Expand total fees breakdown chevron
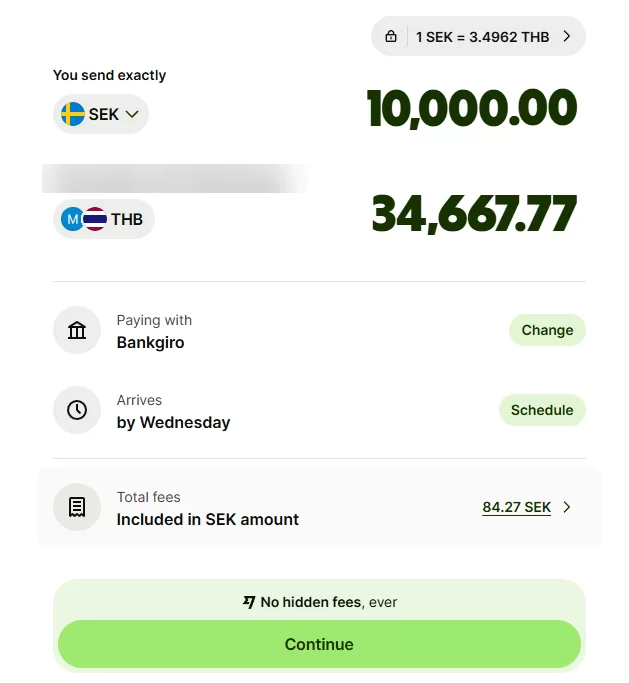The image size is (629, 683). (x=567, y=507)
